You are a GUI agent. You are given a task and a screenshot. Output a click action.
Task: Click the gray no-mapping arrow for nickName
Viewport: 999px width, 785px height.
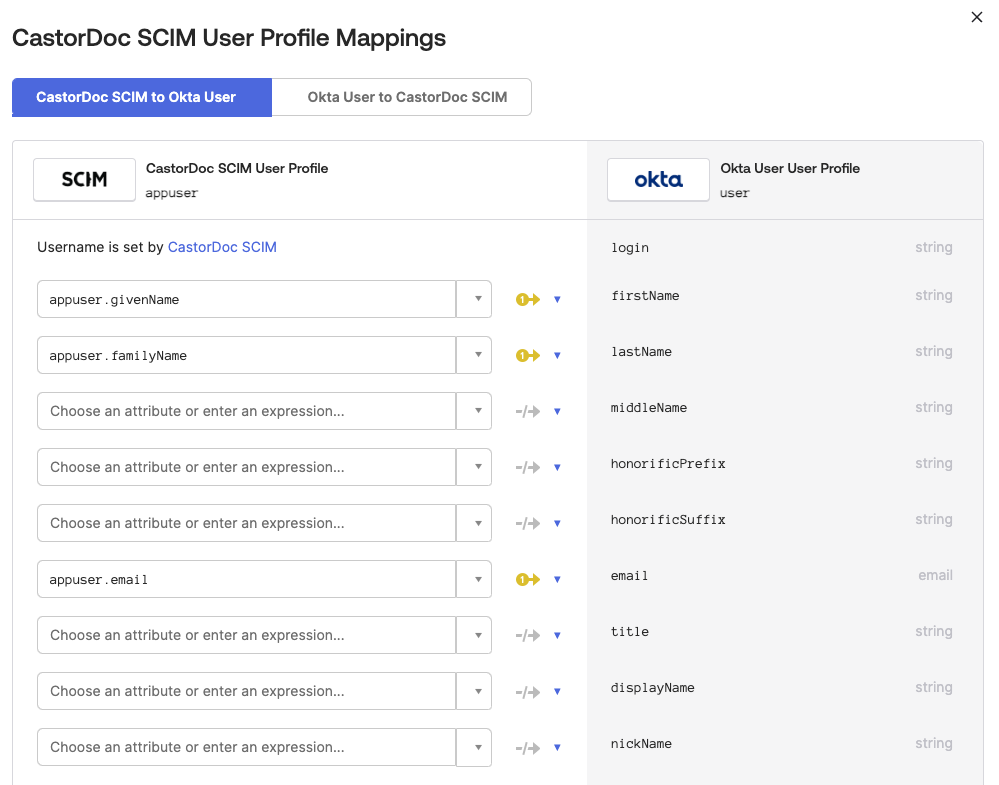[x=527, y=747]
